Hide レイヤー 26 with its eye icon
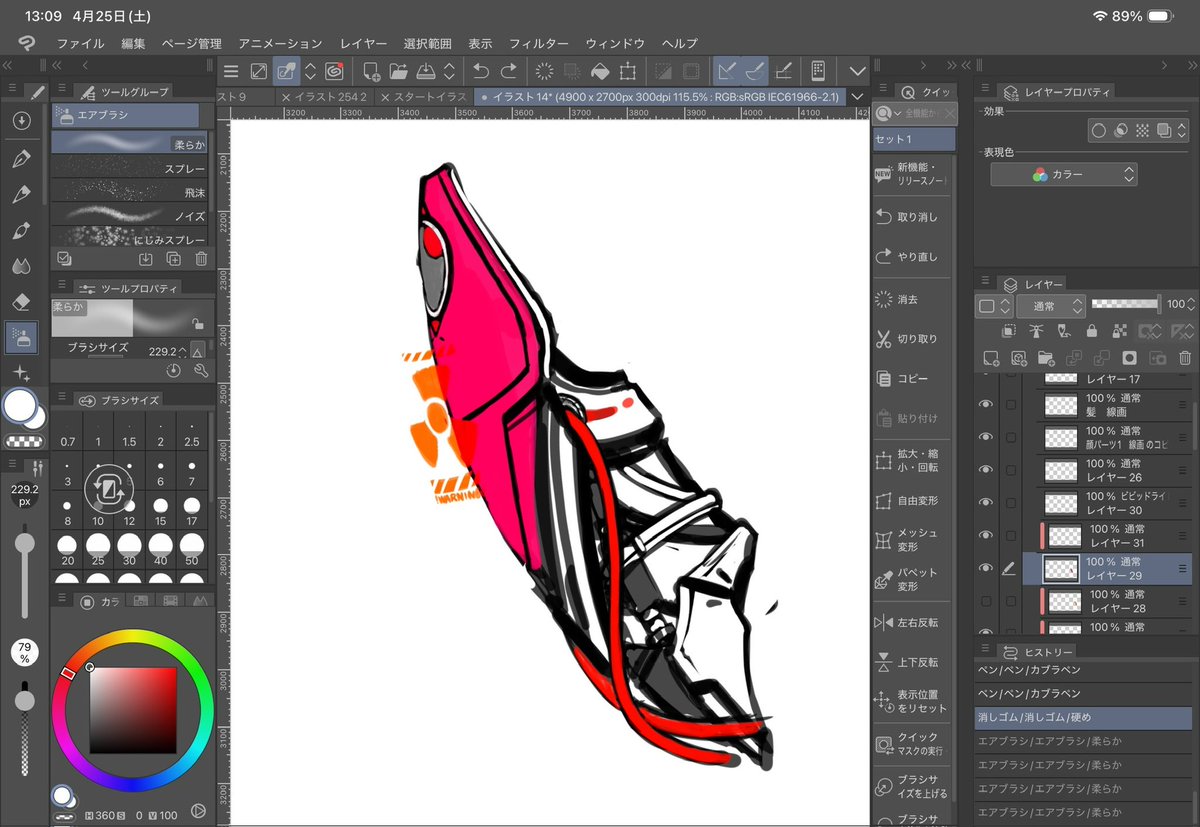 [x=986, y=470]
